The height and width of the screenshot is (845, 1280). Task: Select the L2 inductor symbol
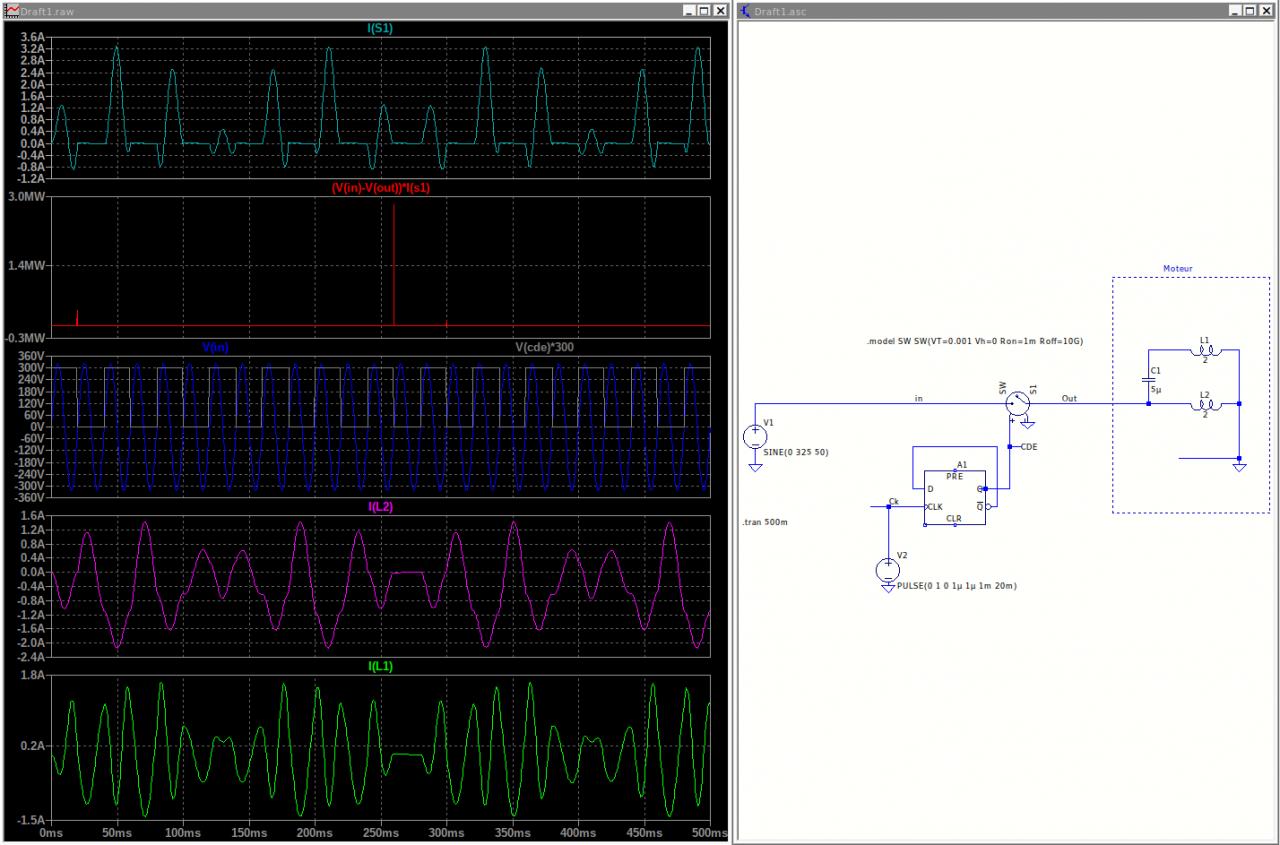[x=1204, y=404]
